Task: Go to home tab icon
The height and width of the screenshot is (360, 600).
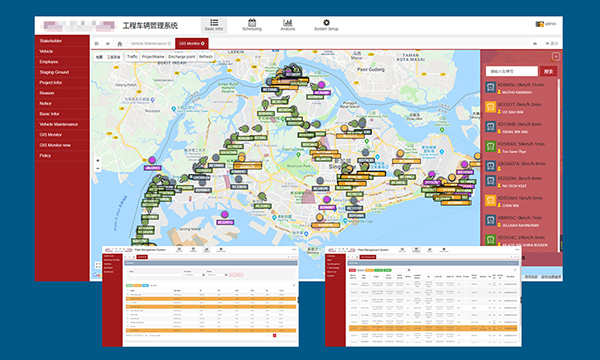Action: pyautogui.click(x=120, y=44)
